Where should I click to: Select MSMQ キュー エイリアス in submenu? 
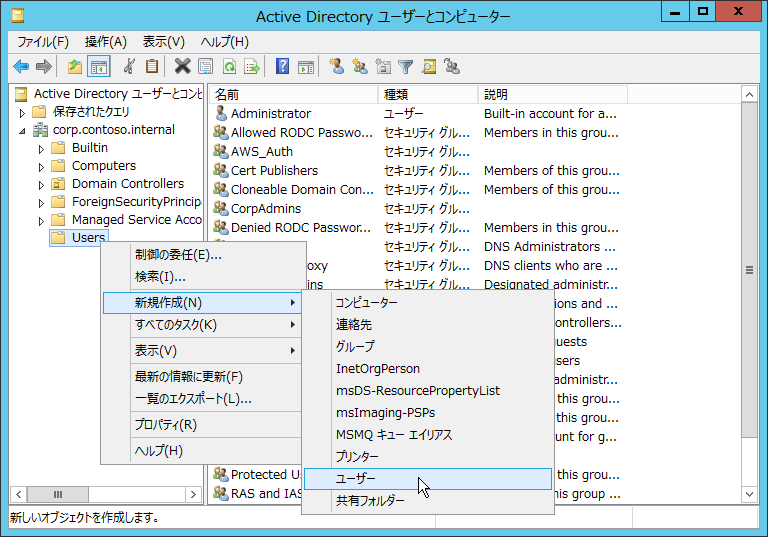point(428,435)
